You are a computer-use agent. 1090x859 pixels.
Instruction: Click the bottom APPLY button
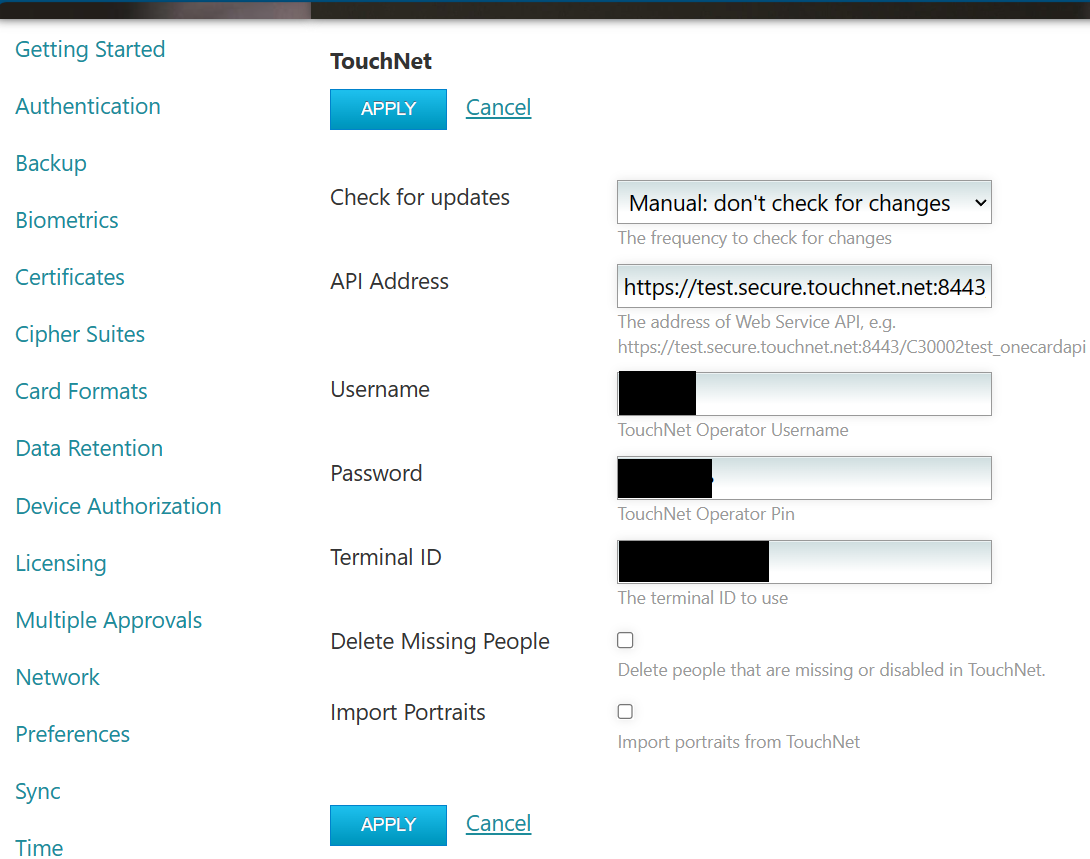point(388,825)
